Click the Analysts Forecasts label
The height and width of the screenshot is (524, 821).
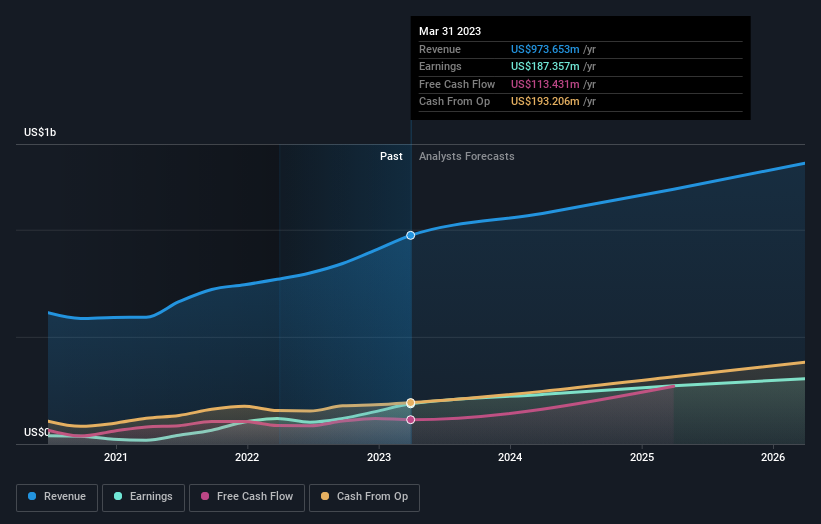point(467,156)
